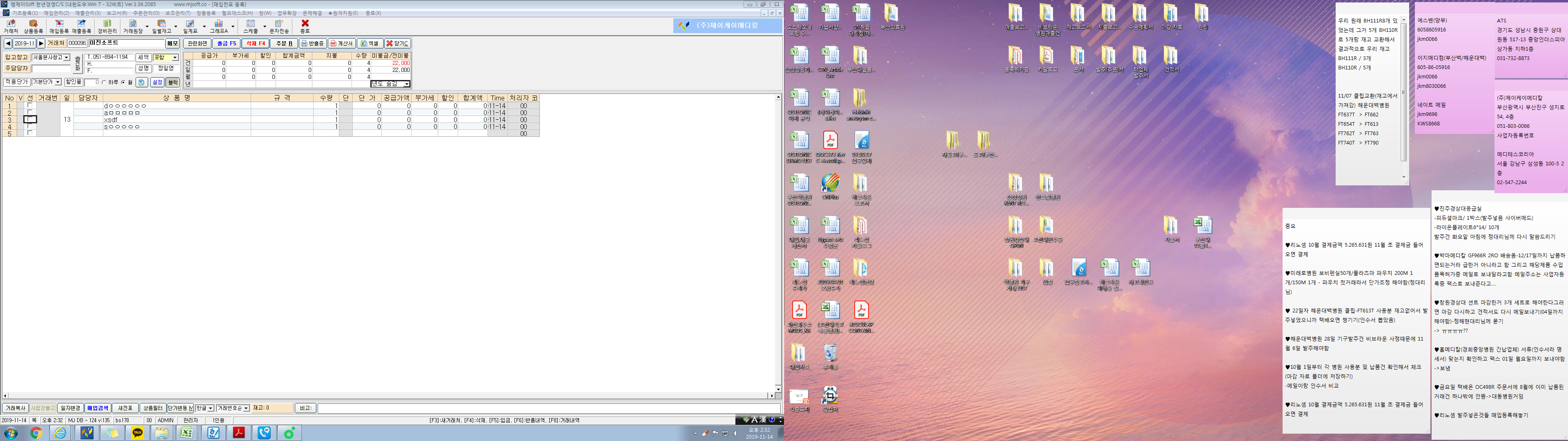The width and height of the screenshot is (1568, 441).
Task: Open the 기초등록(1) menu
Action: click(x=25, y=13)
